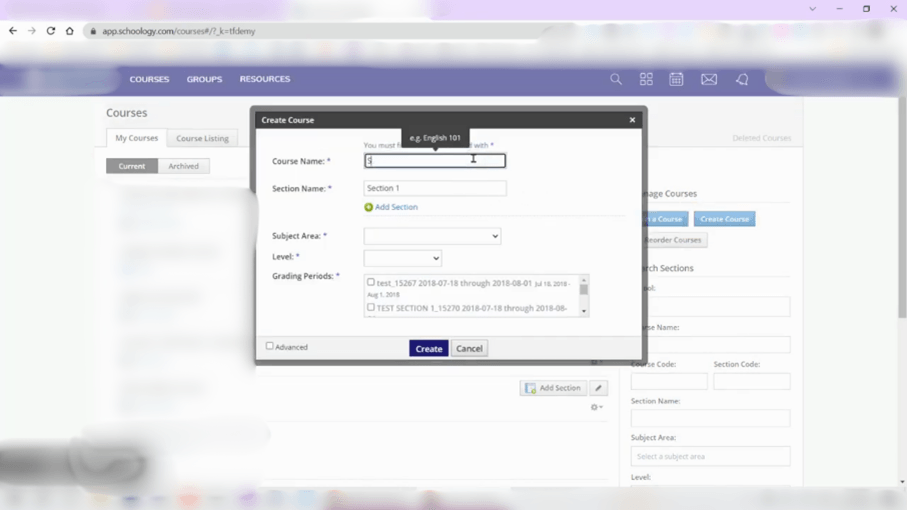This screenshot has width=907, height=510.
Task: Click the Course Name input field
Action: point(435,161)
